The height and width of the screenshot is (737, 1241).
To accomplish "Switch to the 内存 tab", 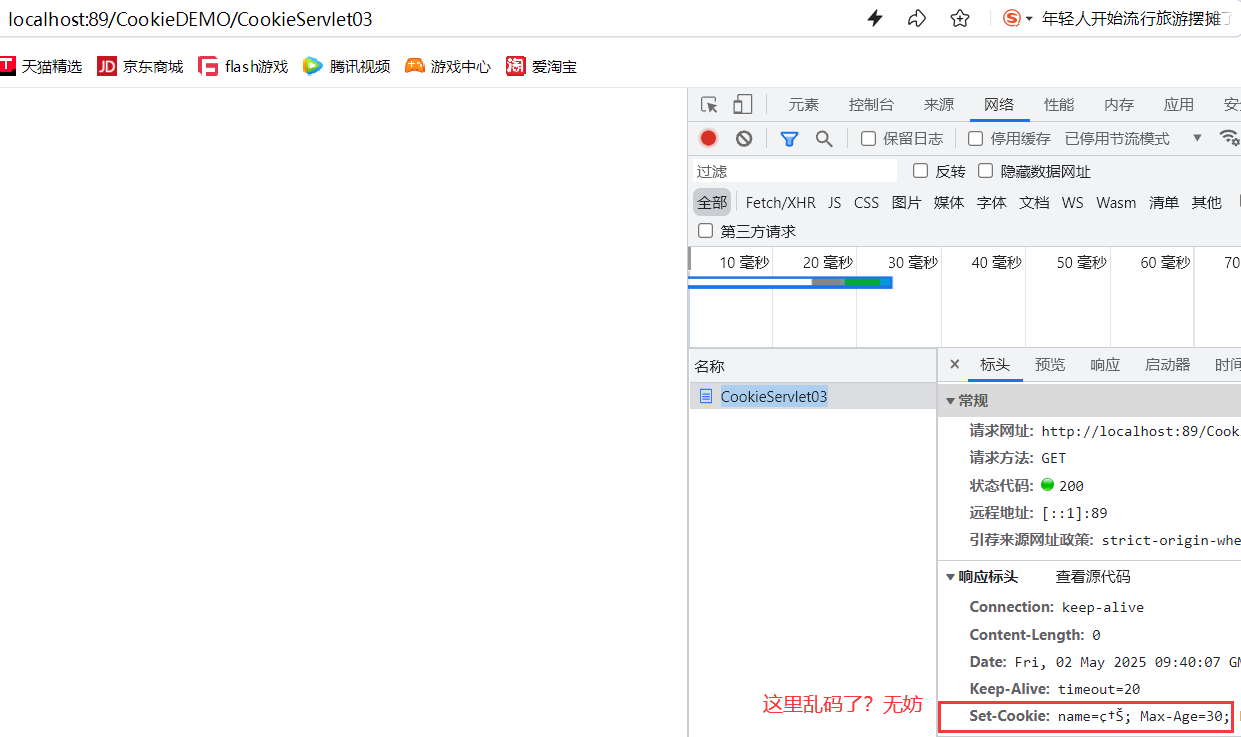I will [x=1119, y=105].
